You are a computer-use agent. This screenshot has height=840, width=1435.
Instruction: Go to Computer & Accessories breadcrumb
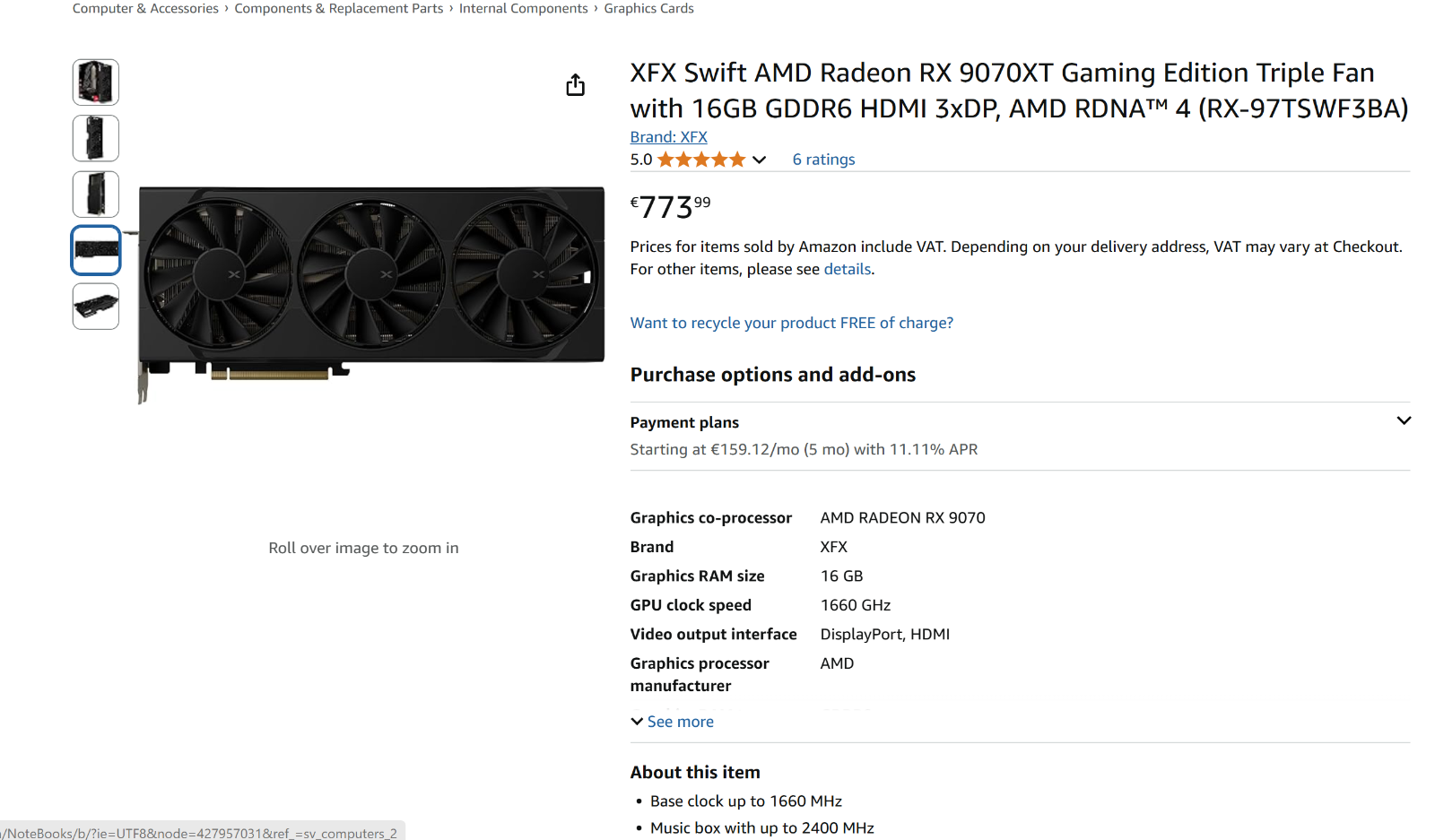(145, 8)
